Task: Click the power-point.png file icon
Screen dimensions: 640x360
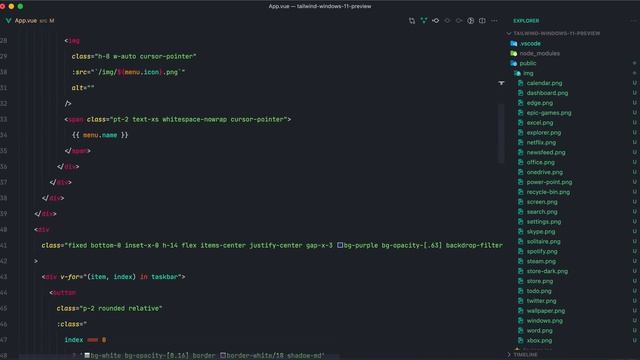Action: click(520, 182)
